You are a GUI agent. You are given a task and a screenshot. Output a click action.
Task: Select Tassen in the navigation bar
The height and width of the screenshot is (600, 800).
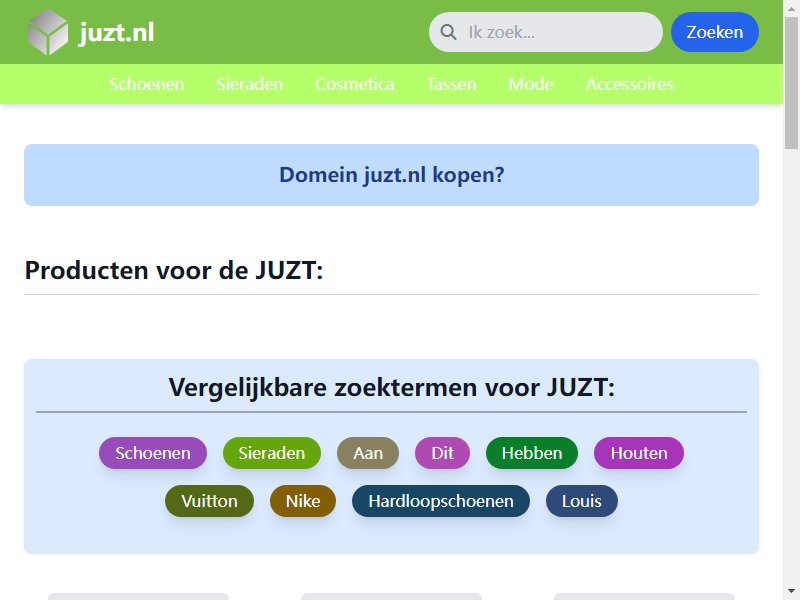tap(452, 84)
